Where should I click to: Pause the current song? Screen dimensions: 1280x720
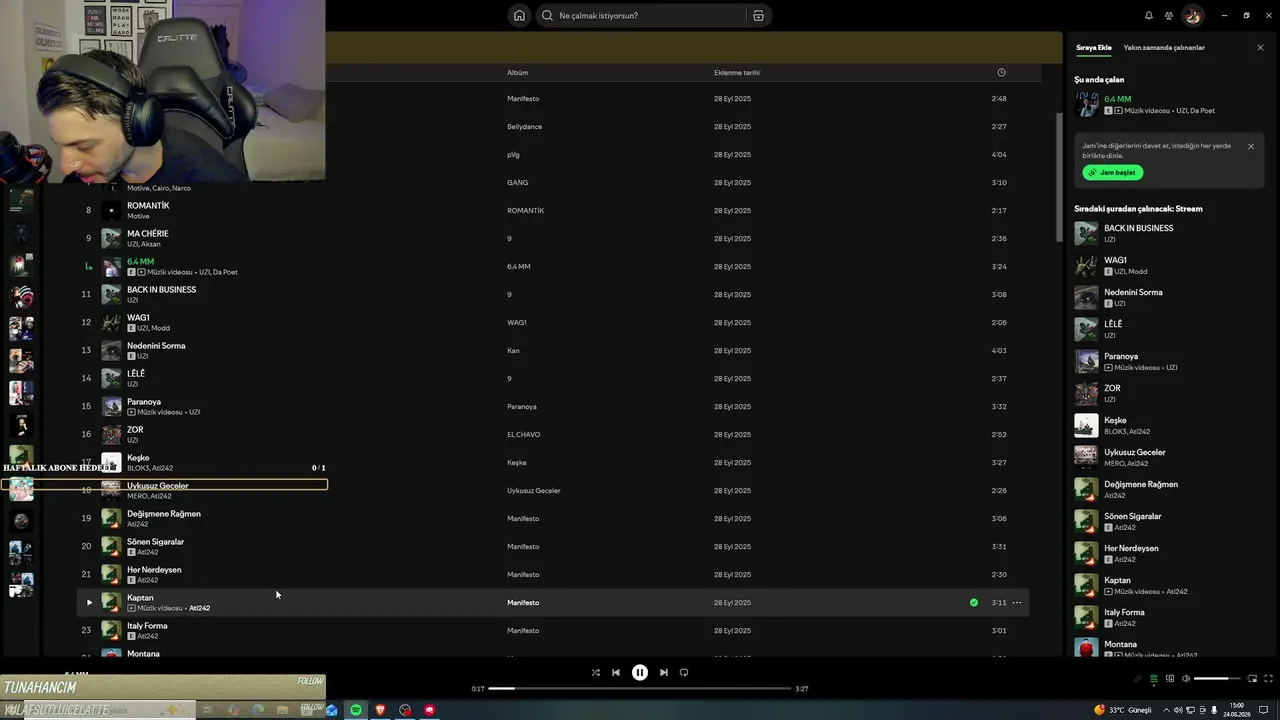tap(640, 672)
